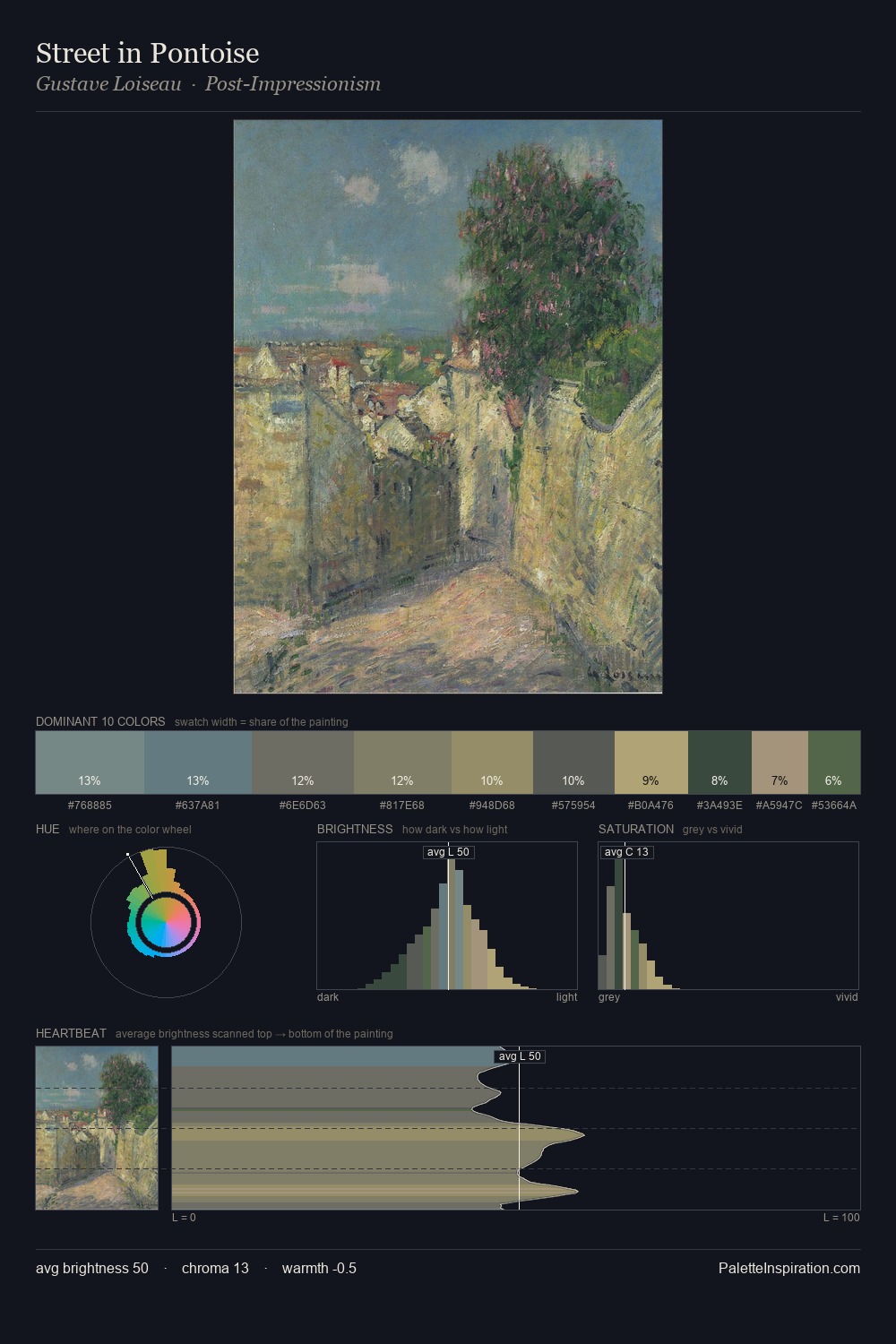896x1344 pixels.
Task: Click the 'vivid' saturation axis label
Action: [x=847, y=997]
